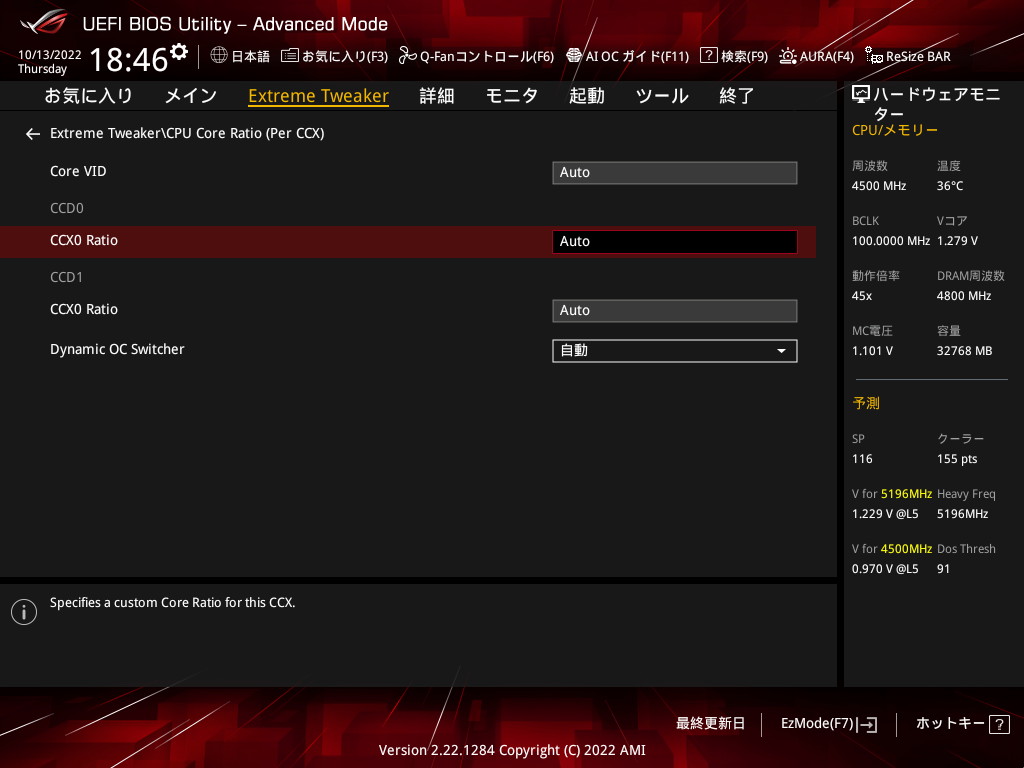Screen dimensions: 1024x768
Task: Click the 10/13/2022 date
Action: pyautogui.click(x=50, y=55)
